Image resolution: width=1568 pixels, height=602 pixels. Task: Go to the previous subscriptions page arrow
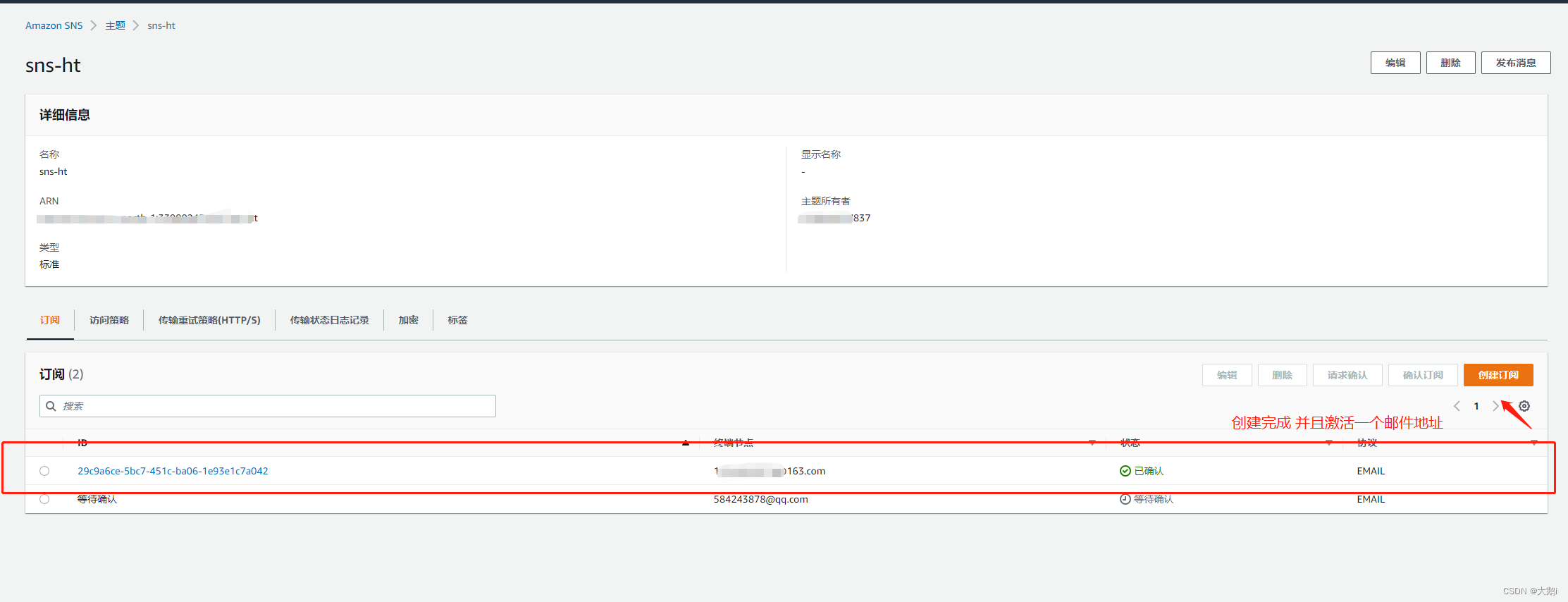click(1457, 406)
